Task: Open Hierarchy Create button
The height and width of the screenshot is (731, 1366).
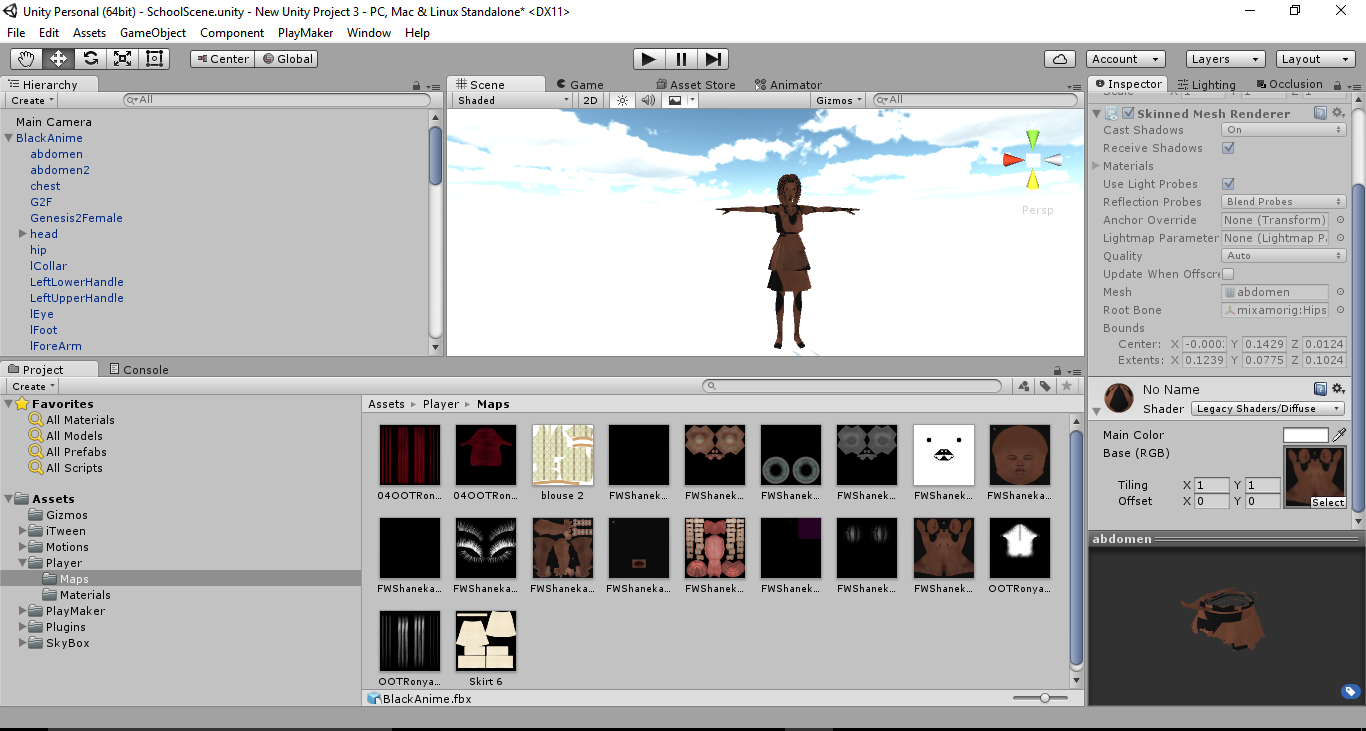Action: coord(32,100)
